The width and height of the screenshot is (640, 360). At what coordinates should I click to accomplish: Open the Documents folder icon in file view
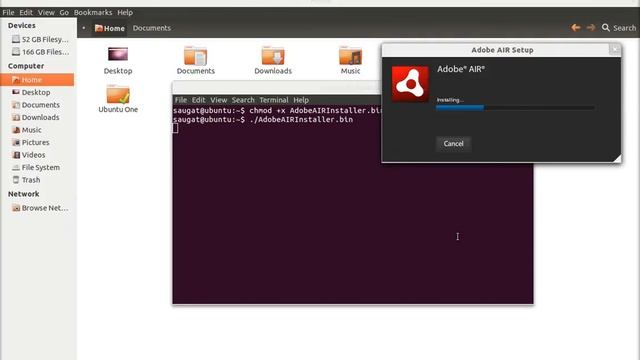[x=195, y=56]
